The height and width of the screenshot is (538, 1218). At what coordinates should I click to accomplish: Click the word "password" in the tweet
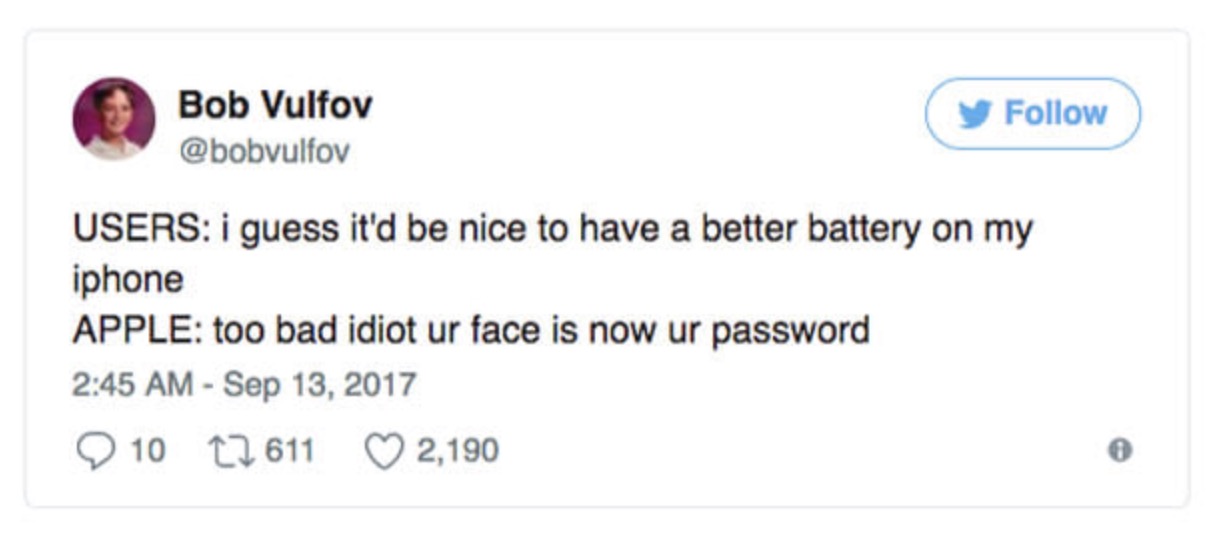790,329
